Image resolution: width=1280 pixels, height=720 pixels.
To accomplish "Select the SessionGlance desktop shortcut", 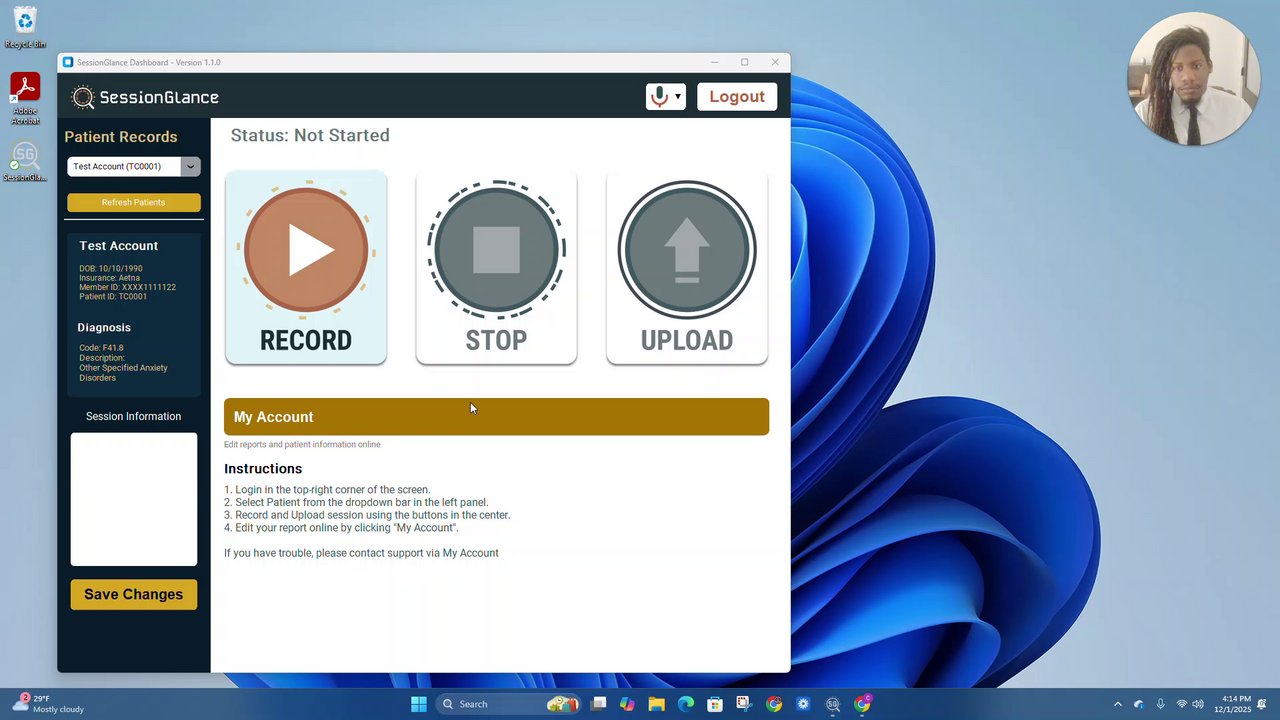I will [25, 163].
